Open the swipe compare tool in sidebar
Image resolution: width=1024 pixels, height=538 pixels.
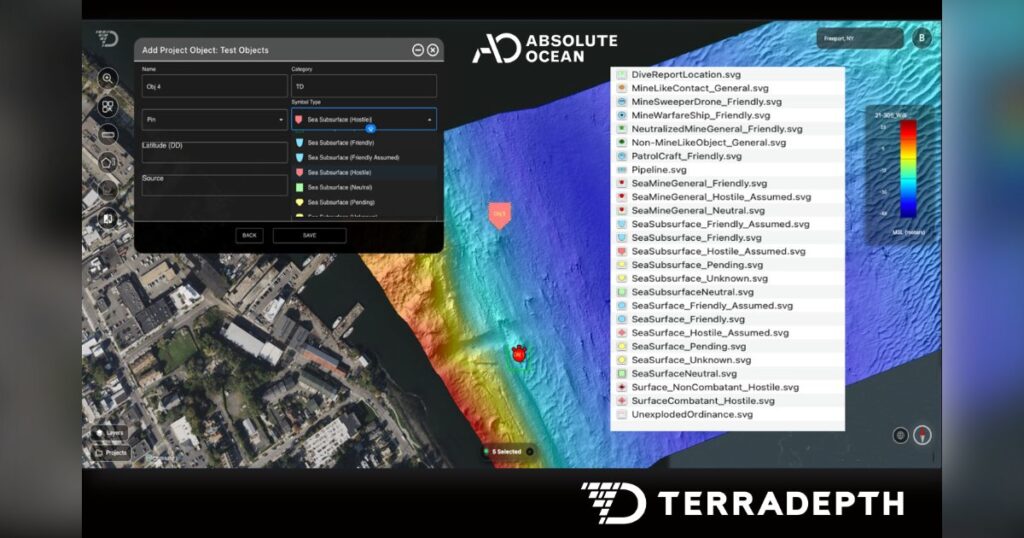tap(108, 219)
